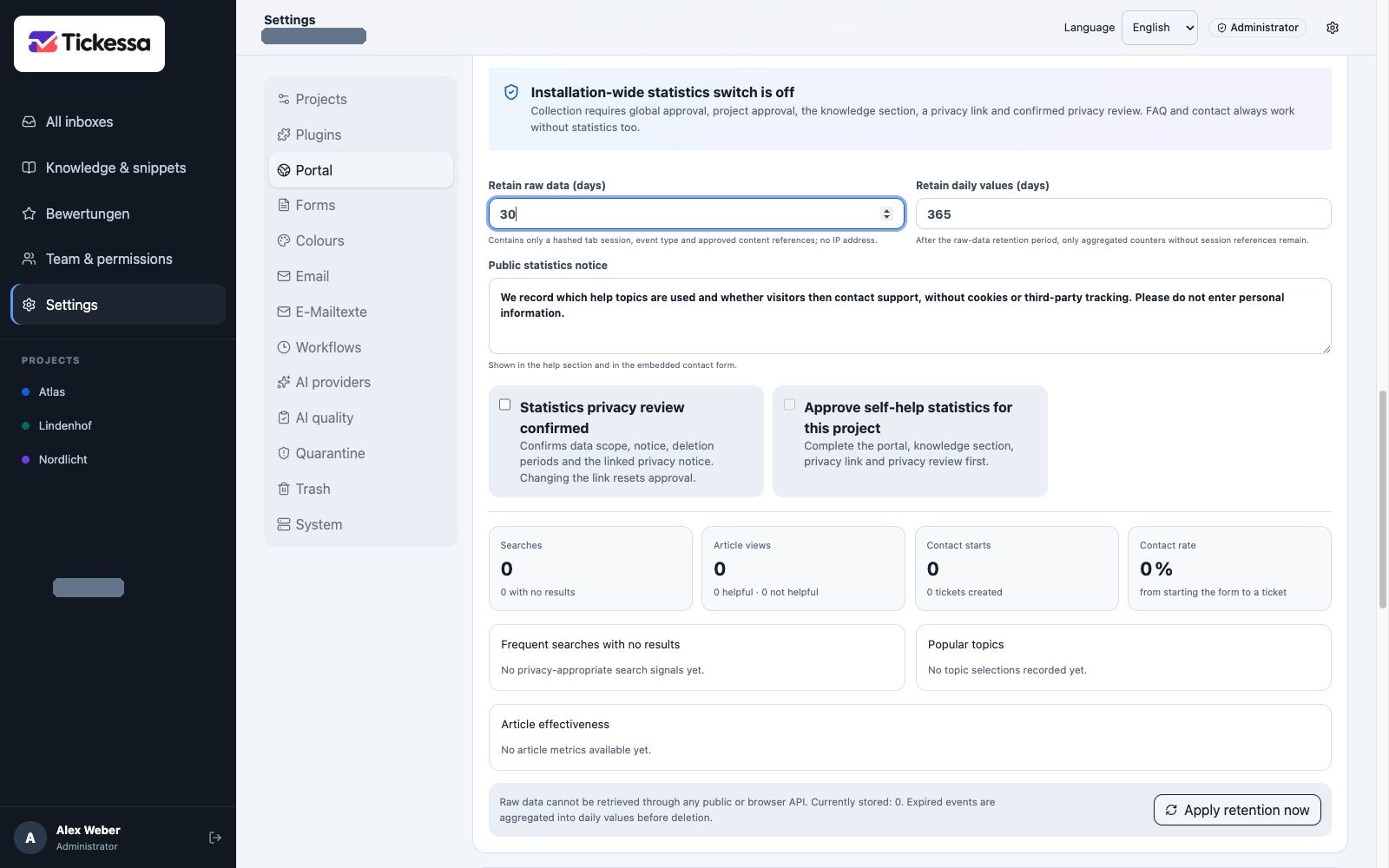Open the Projects settings section
Screen dimensions: 1389x868
361,99
